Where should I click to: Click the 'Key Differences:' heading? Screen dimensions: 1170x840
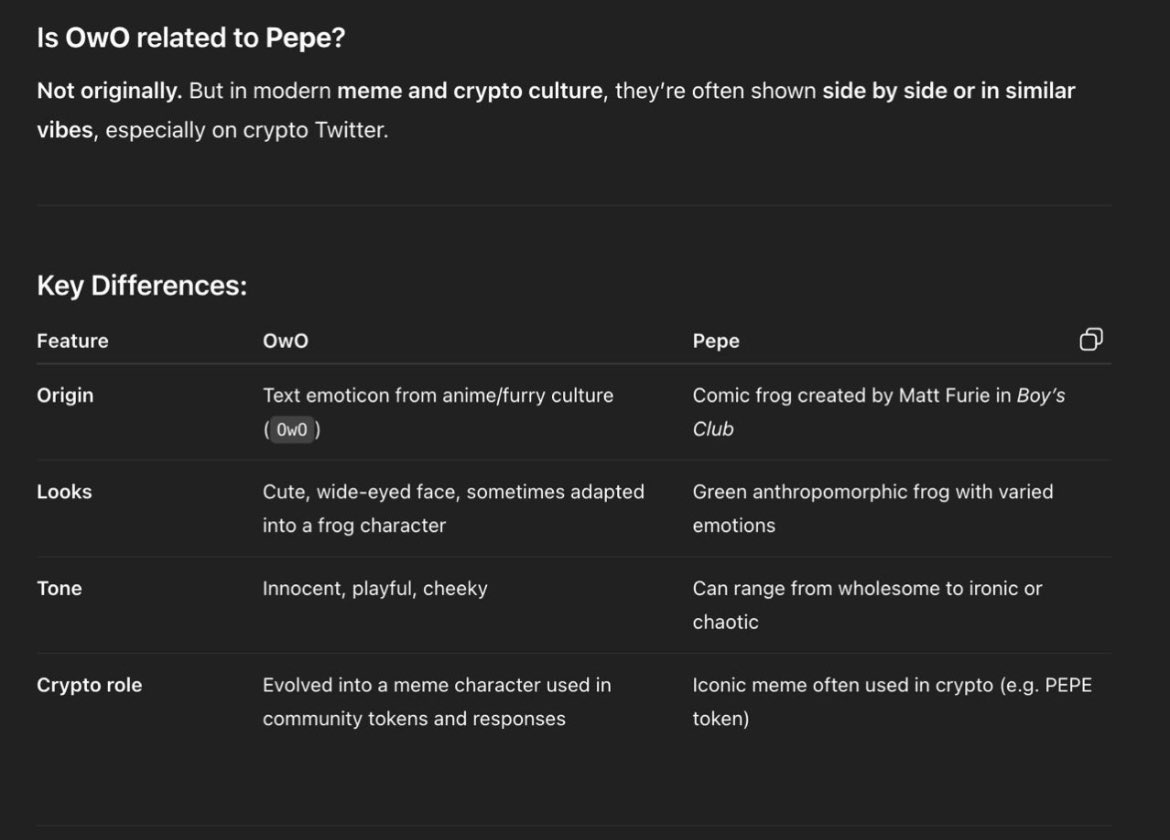coord(142,286)
